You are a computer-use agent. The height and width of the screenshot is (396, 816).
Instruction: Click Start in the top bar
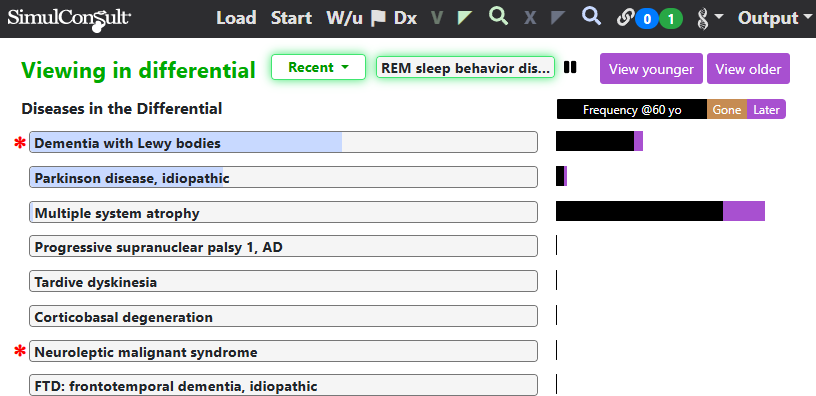click(x=291, y=18)
